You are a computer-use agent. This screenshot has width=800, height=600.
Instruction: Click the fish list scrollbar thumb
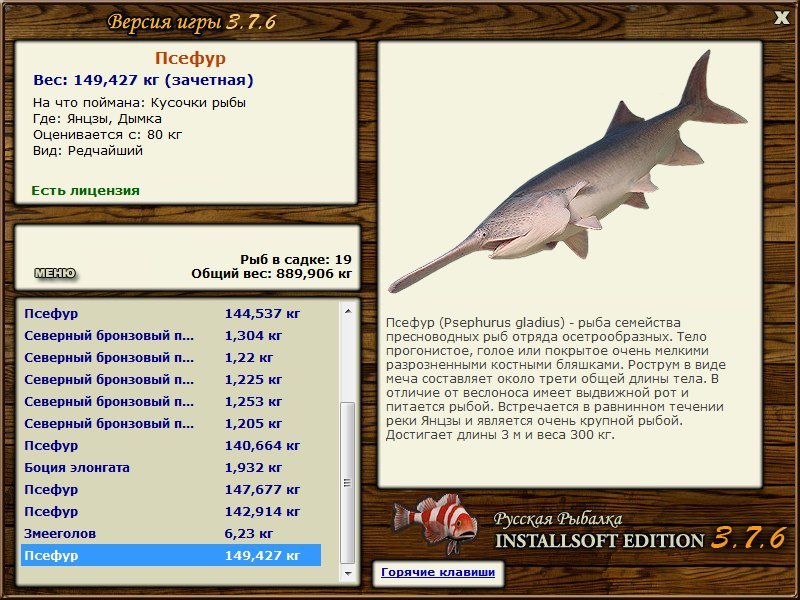coord(348,483)
